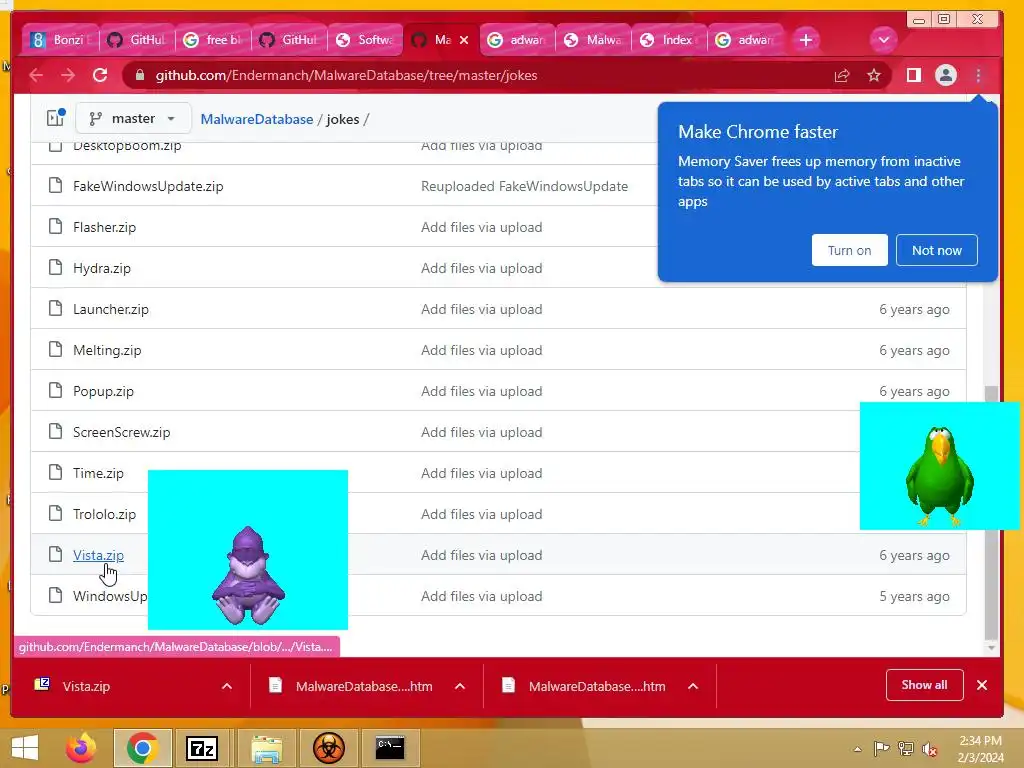Click file icon next to Flasher.zip
This screenshot has height=768, width=1024.
(56, 227)
